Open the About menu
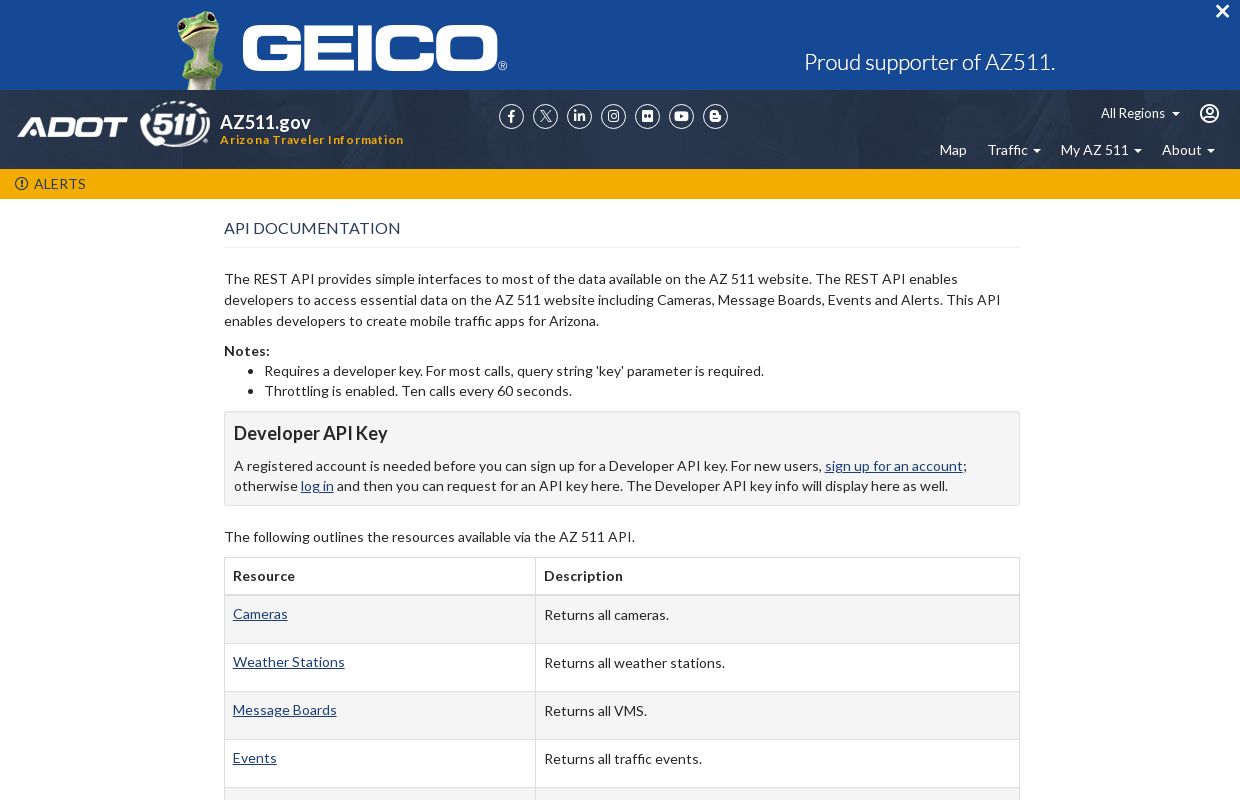Viewport: 1240px width, 800px height. click(x=1188, y=150)
